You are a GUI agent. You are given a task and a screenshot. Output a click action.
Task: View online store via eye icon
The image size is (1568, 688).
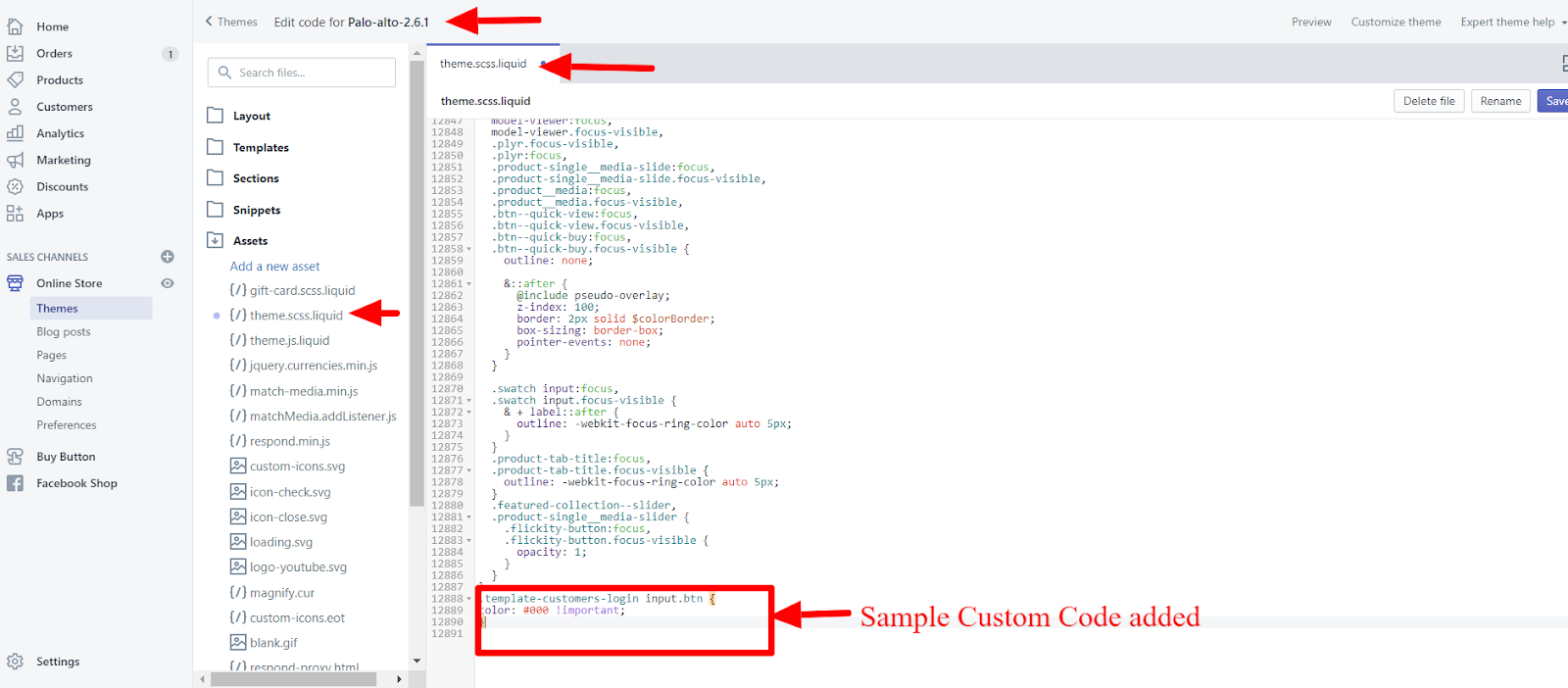[x=168, y=283]
